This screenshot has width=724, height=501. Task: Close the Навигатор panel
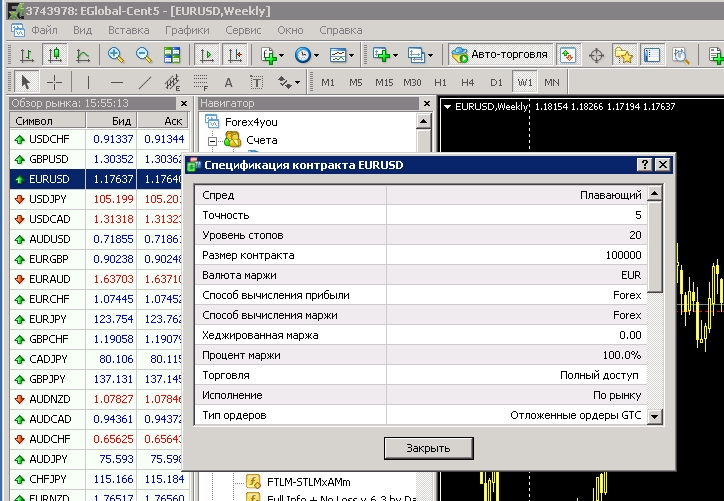click(427, 103)
